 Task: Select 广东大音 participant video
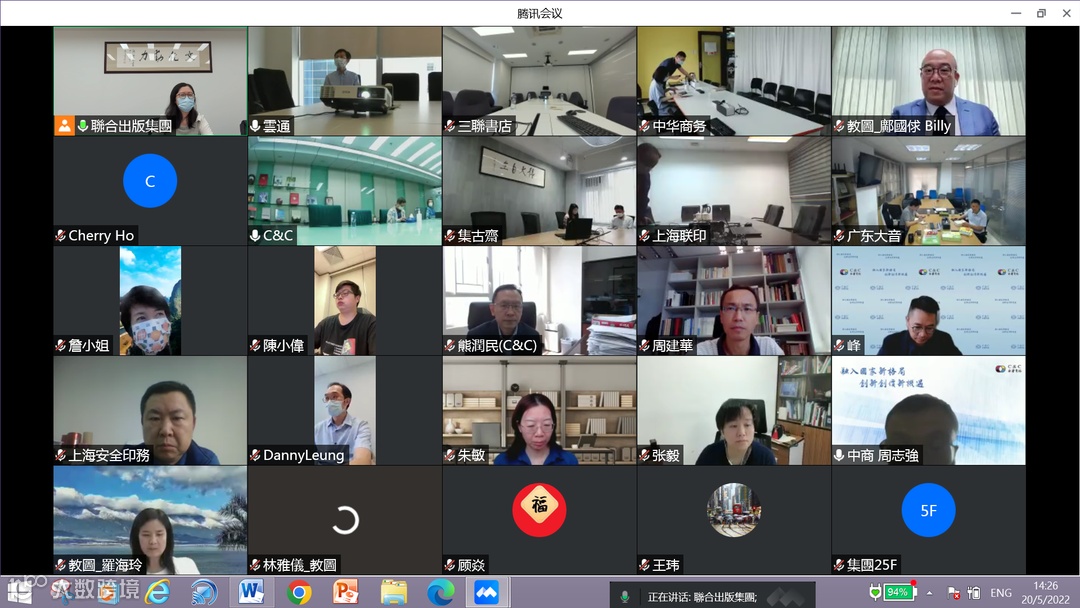coord(928,191)
